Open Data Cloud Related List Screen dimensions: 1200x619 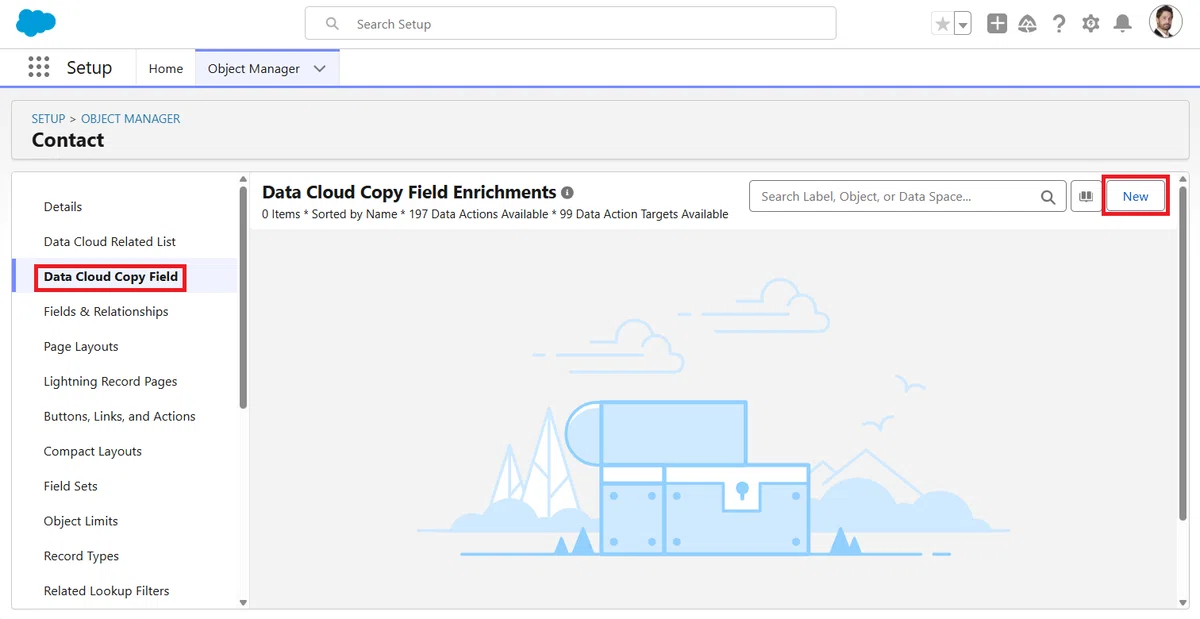110,241
